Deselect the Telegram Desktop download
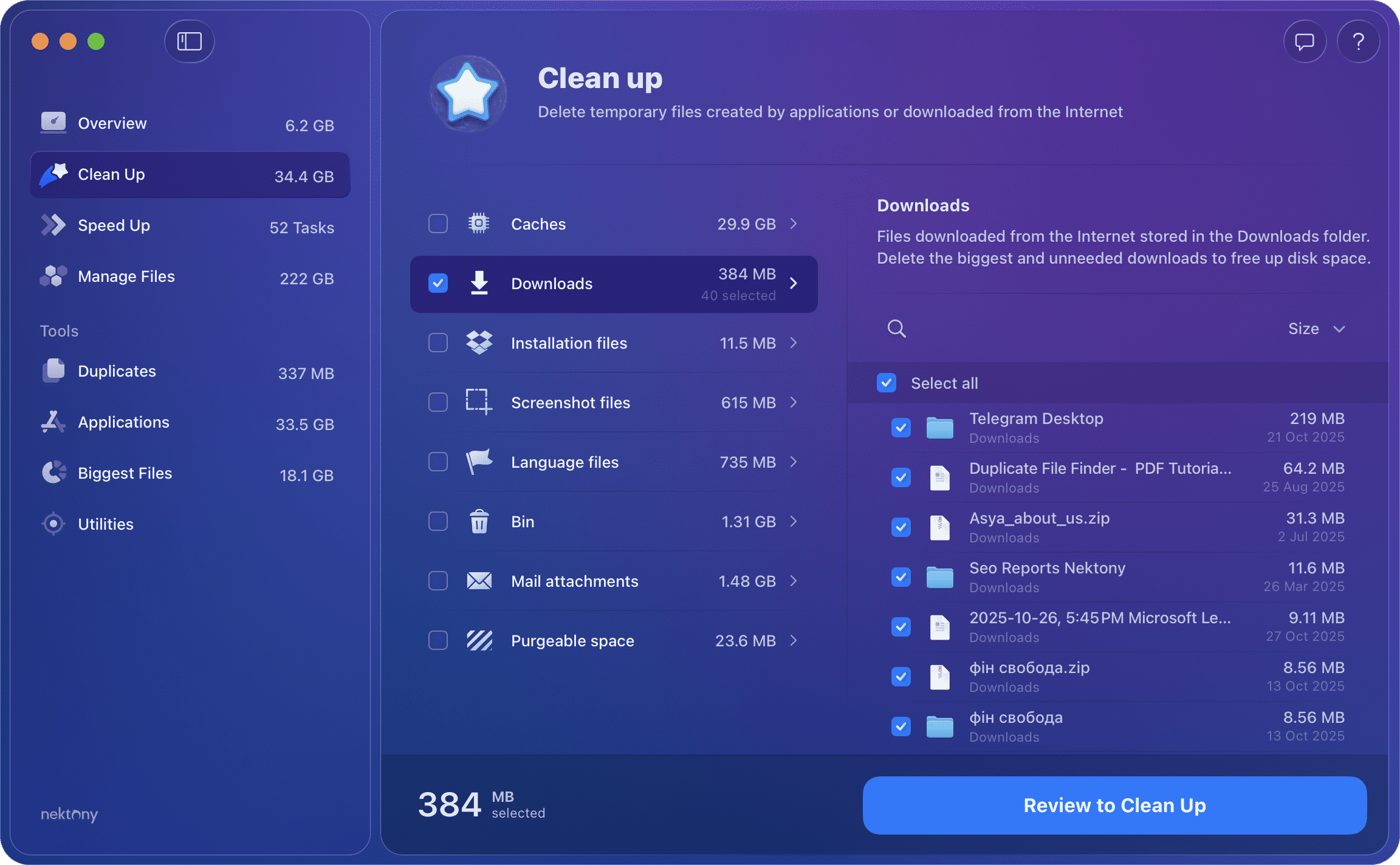Viewport: 1400px width, 865px height. coord(901,427)
